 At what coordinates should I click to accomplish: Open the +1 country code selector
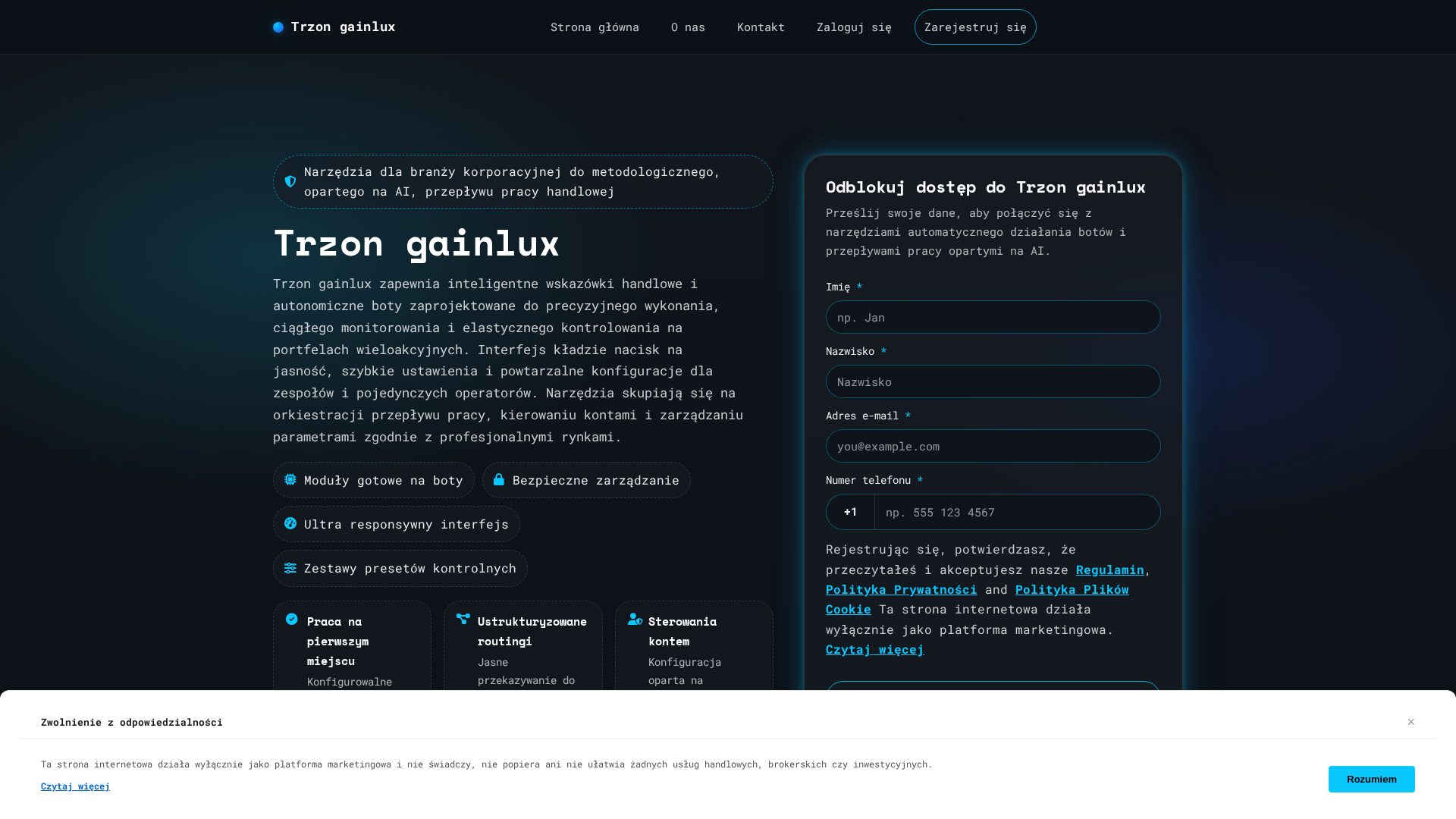(850, 512)
